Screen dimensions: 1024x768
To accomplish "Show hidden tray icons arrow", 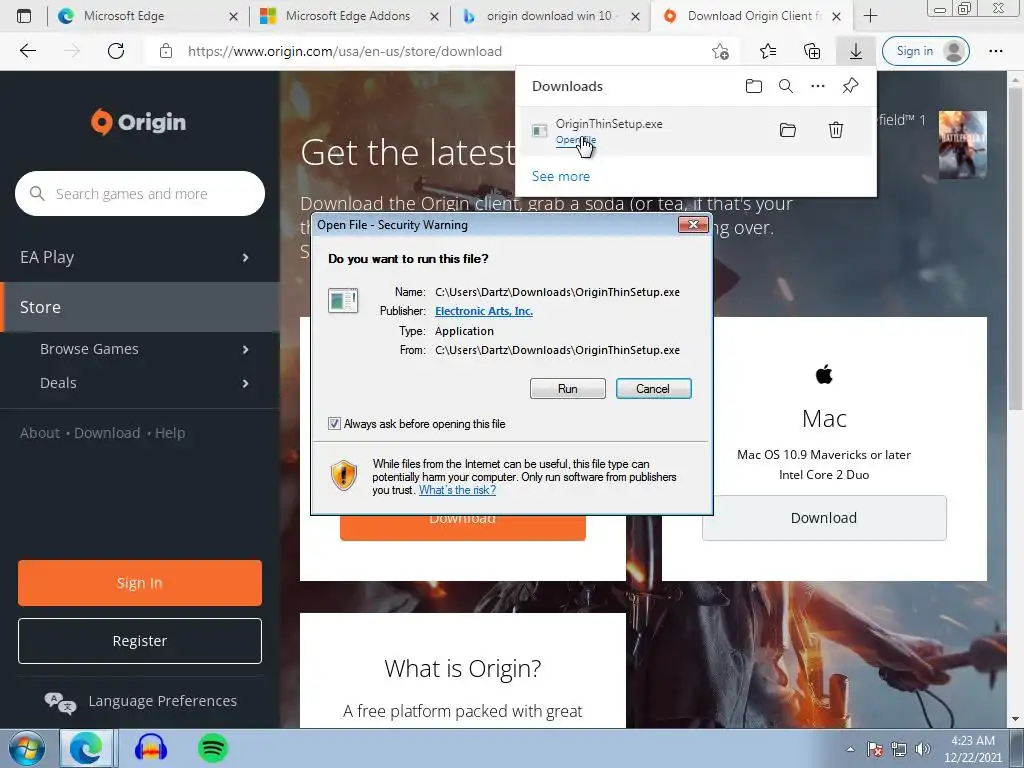I will [850, 749].
